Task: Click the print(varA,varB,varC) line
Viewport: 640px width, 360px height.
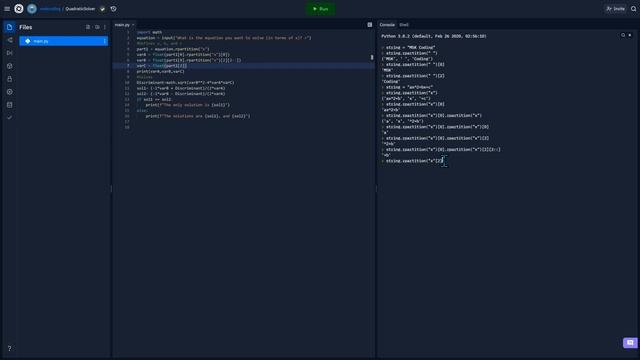Action: pos(160,71)
